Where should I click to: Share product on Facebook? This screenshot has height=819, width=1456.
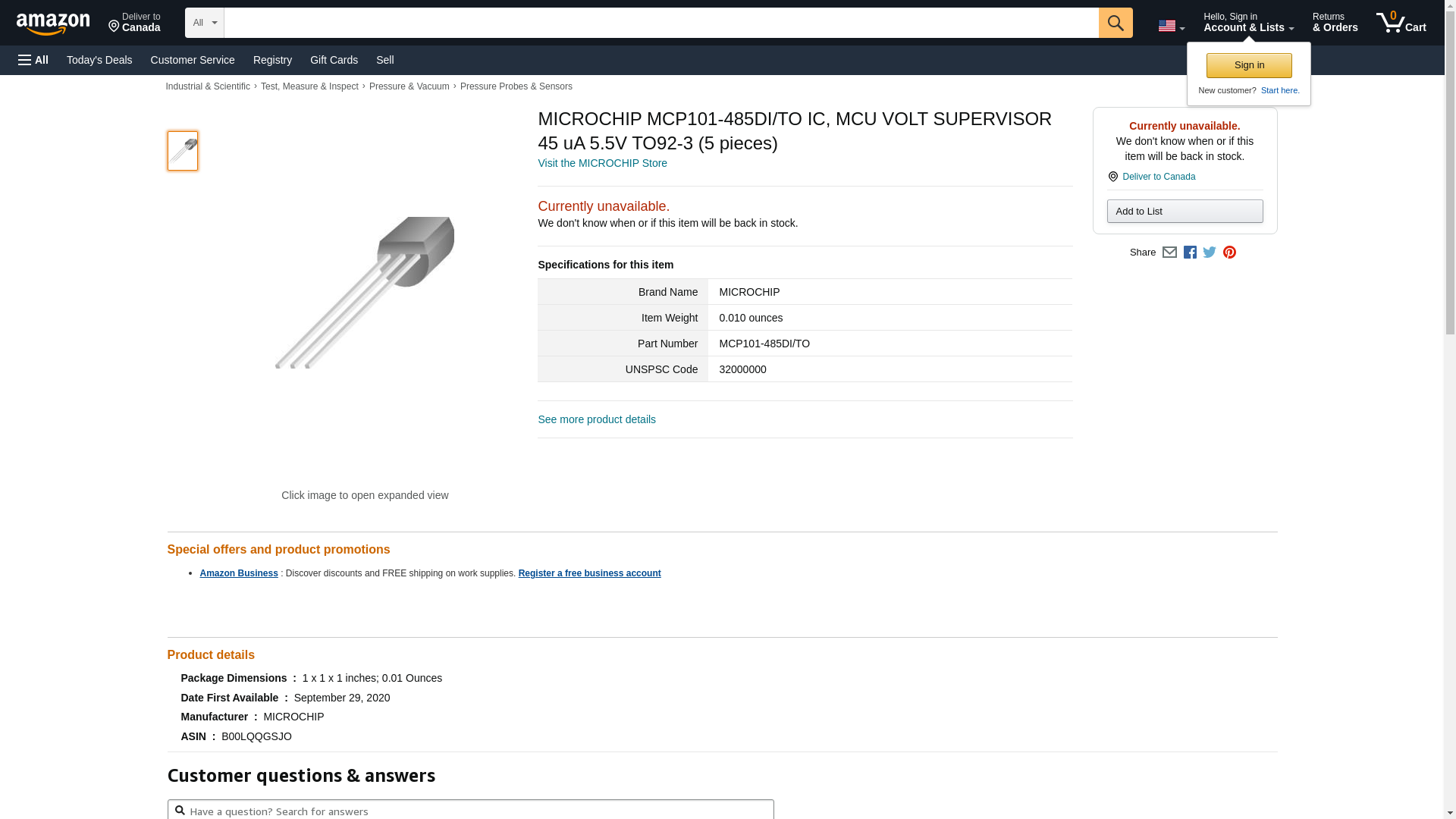[x=1190, y=253]
